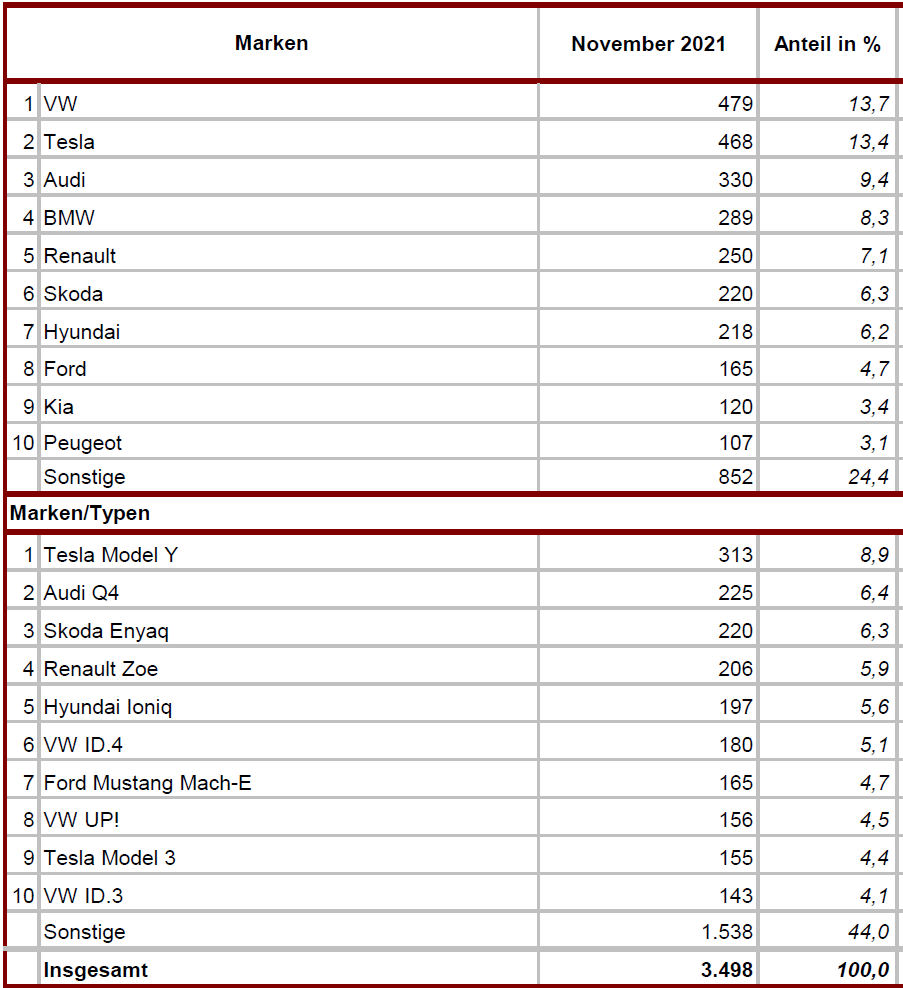Screen dimensions: 903x988
Task: Click the Insgesamt total label
Action: 96,970
